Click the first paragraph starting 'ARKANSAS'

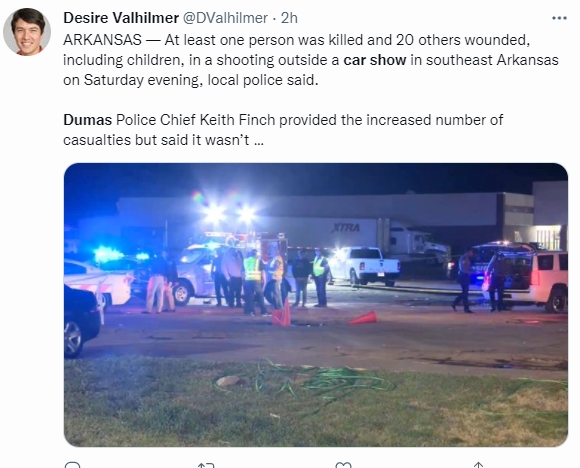[x=311, y=60]
